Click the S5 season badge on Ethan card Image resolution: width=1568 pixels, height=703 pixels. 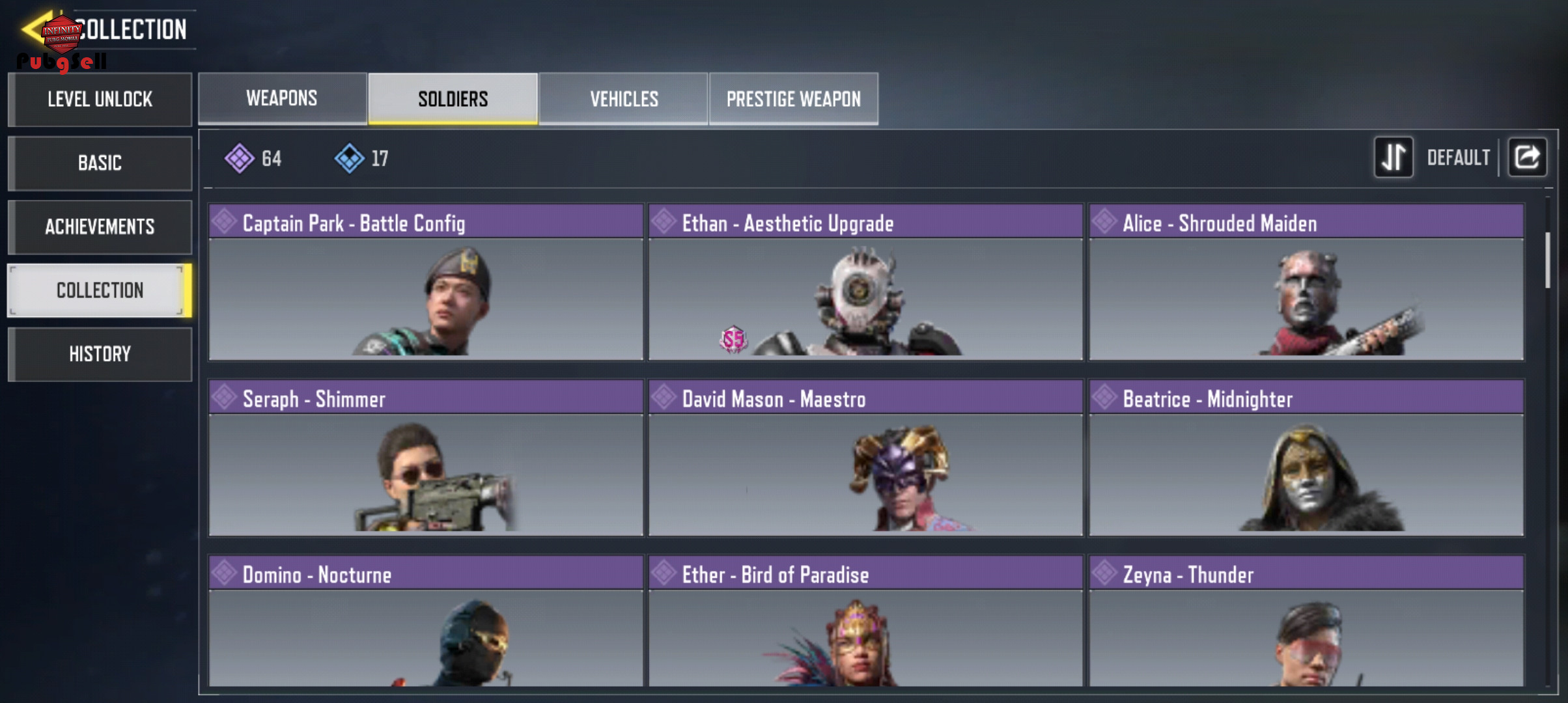733,339
